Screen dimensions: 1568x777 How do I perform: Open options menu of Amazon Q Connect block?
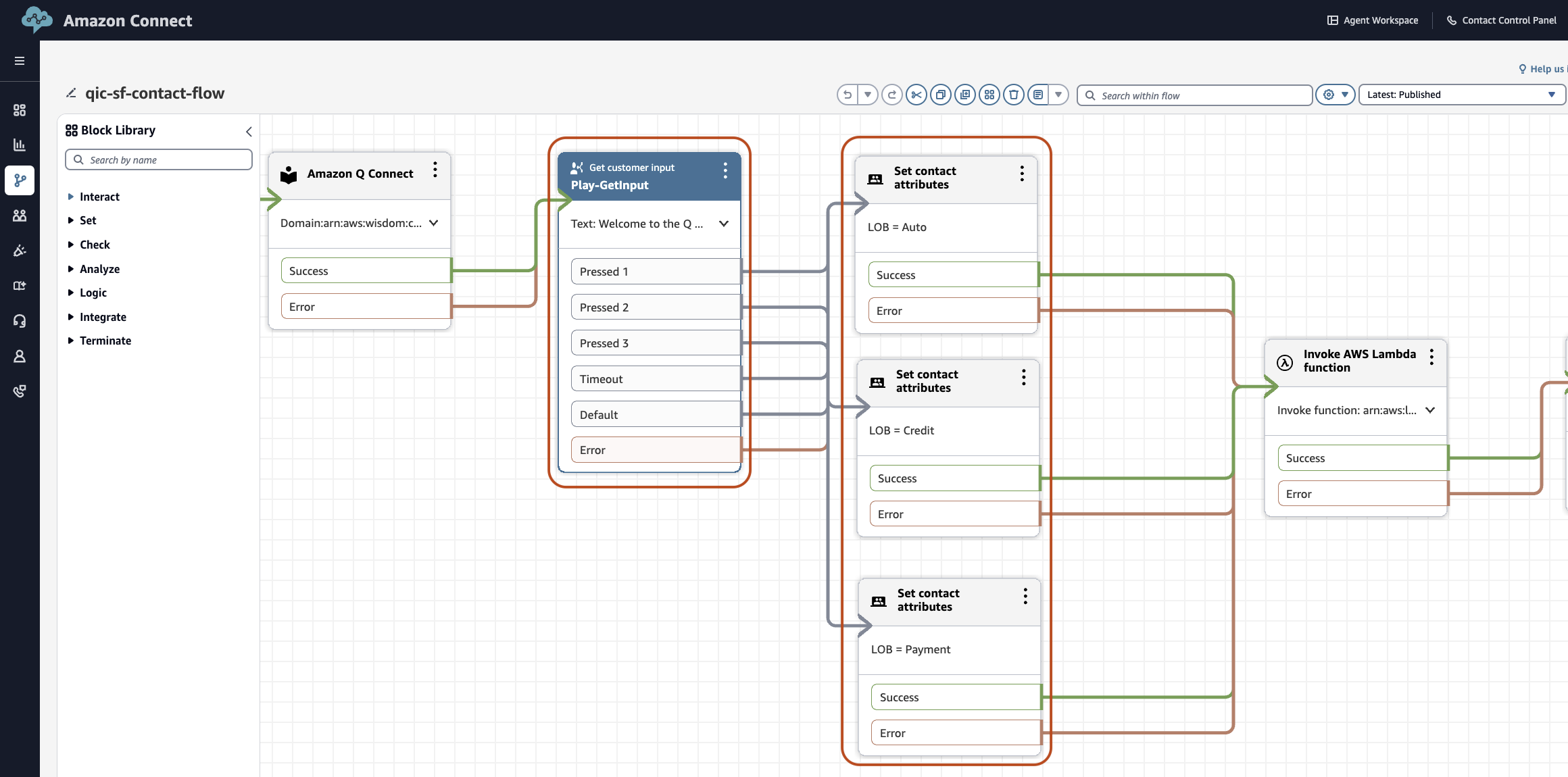(x=435, y=170)
